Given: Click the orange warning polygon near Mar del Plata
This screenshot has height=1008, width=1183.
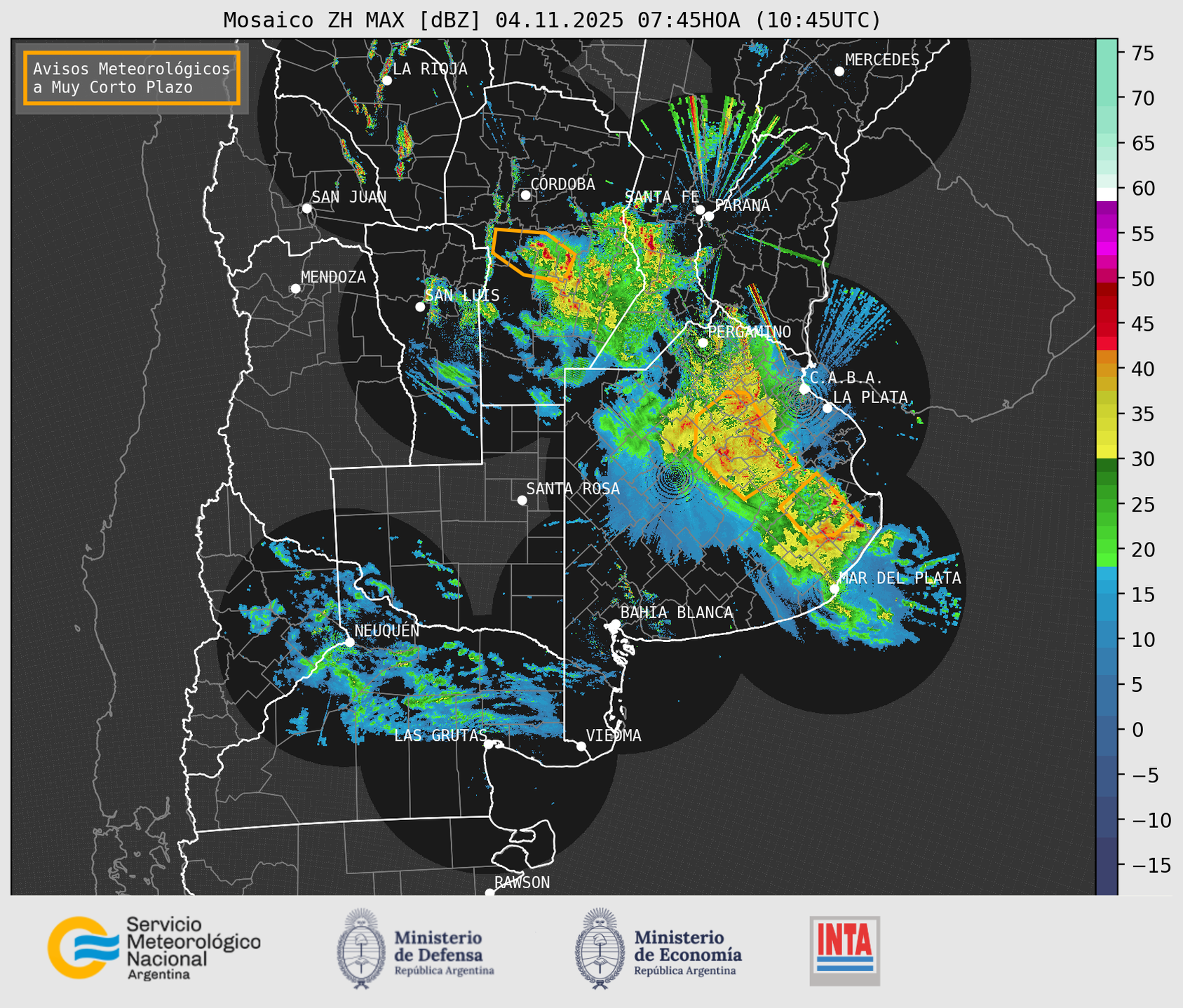Looking at the screenshot, I should (819, 505).
